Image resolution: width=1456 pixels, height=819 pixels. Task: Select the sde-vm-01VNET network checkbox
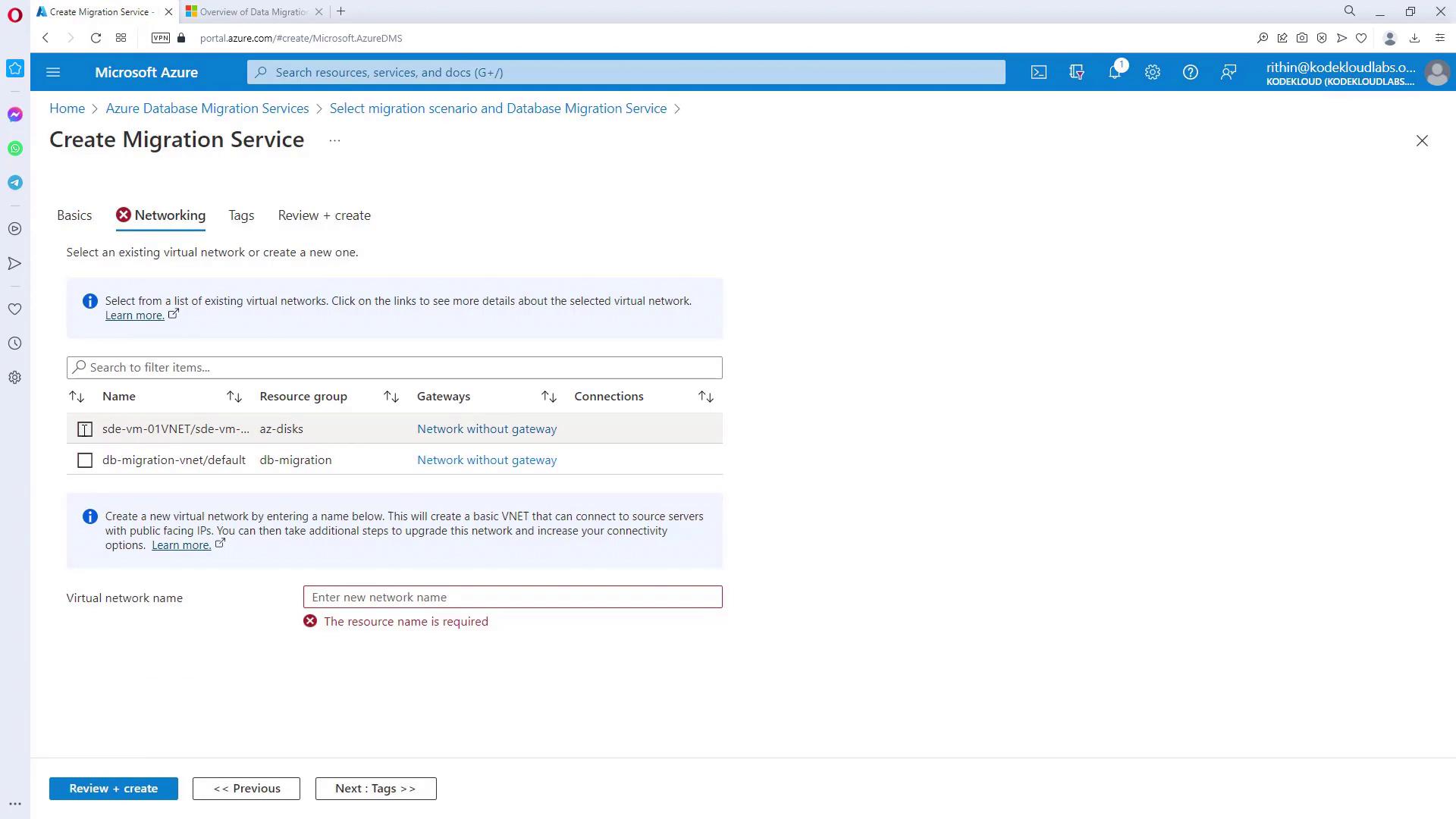[85, 429]
